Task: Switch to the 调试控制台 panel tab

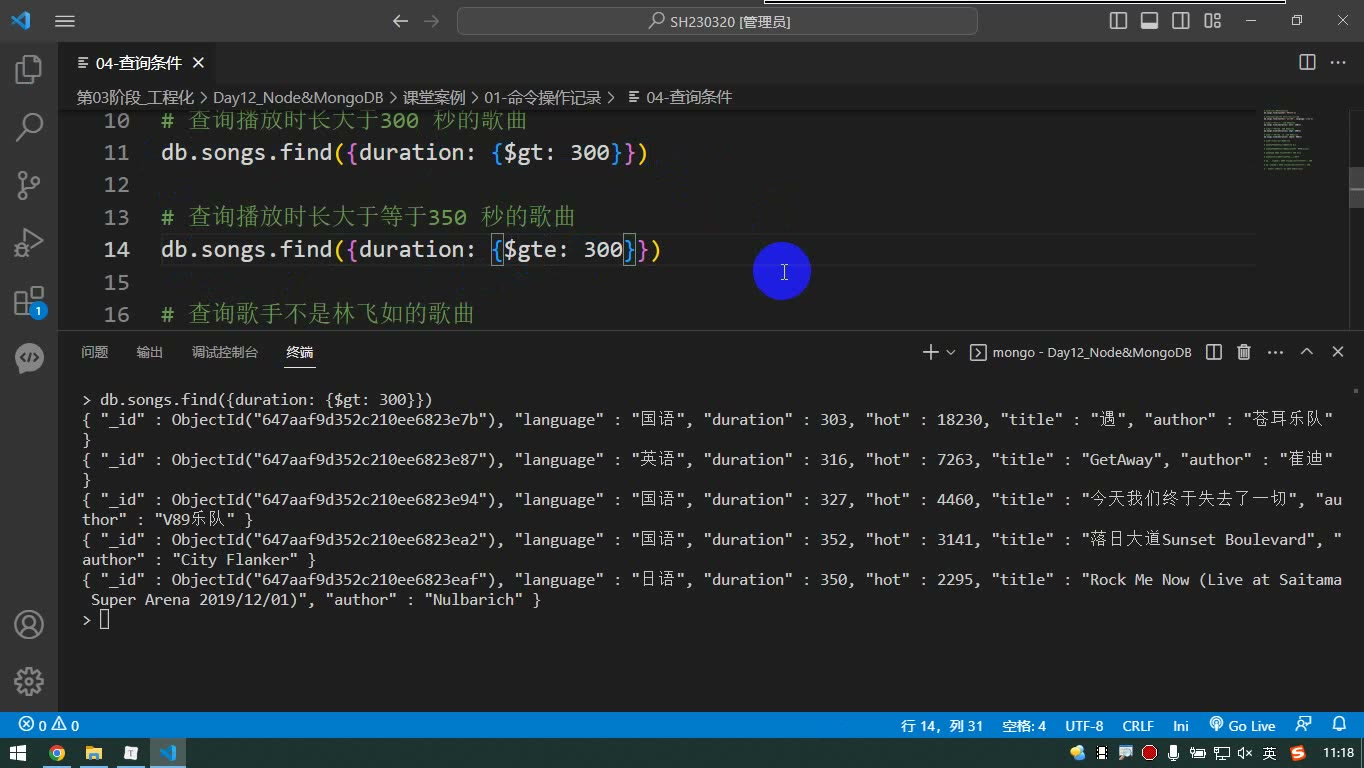Action: (225, 352)
